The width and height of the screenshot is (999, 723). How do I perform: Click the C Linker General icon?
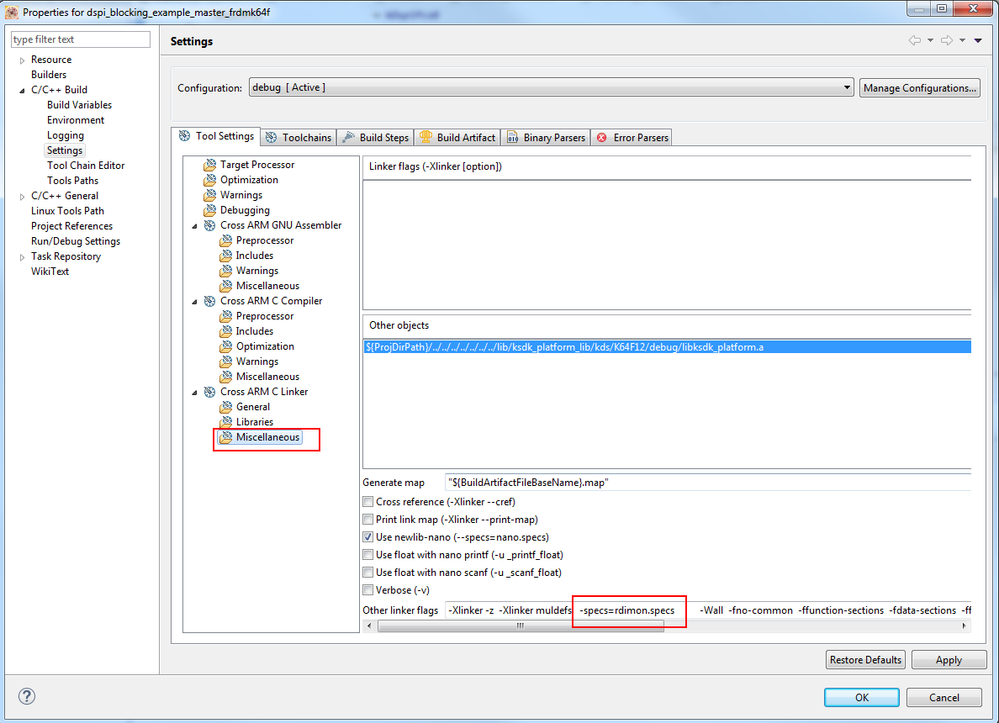coord(226,407)
